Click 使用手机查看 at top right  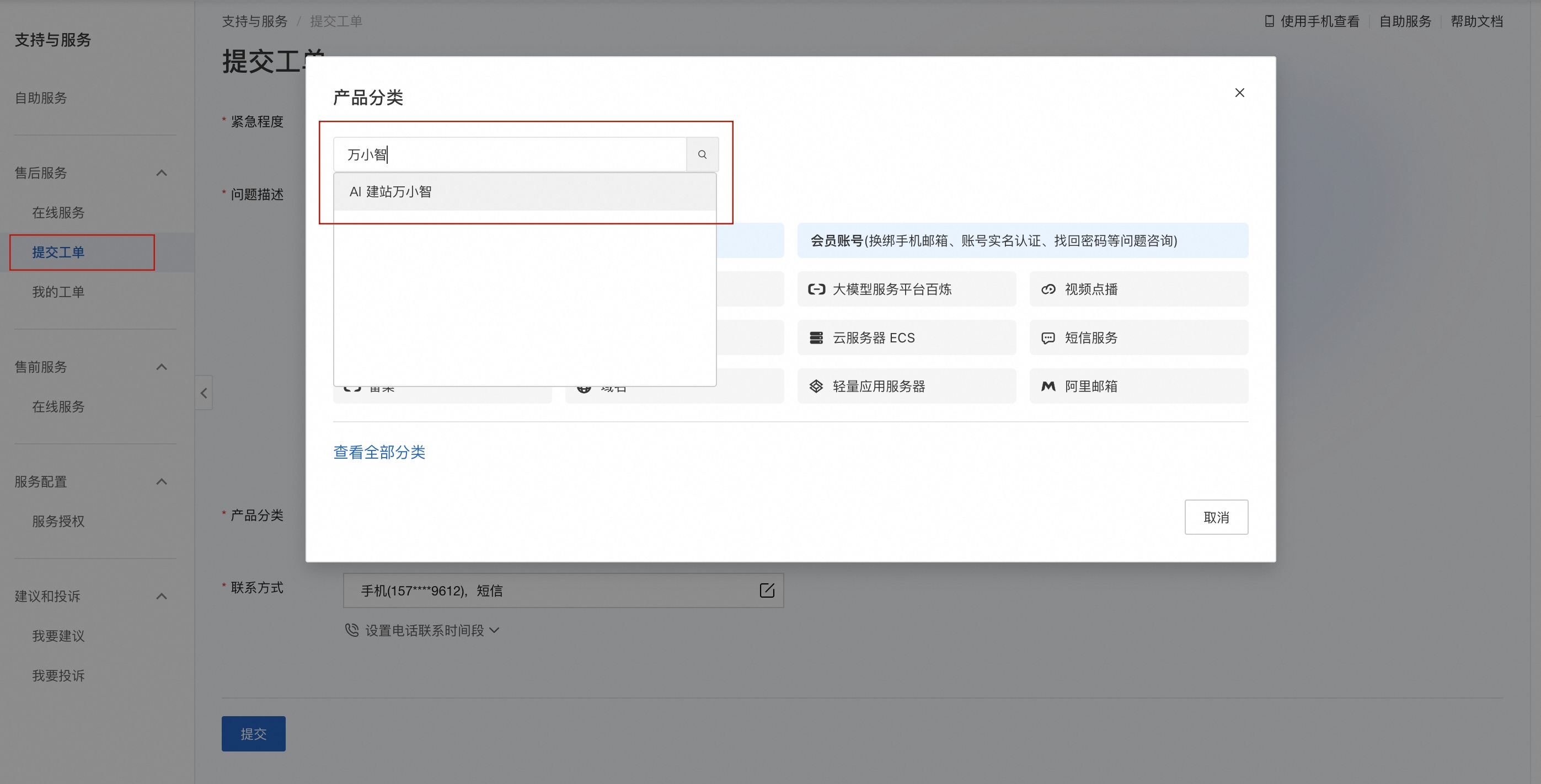coord(1319,22)
